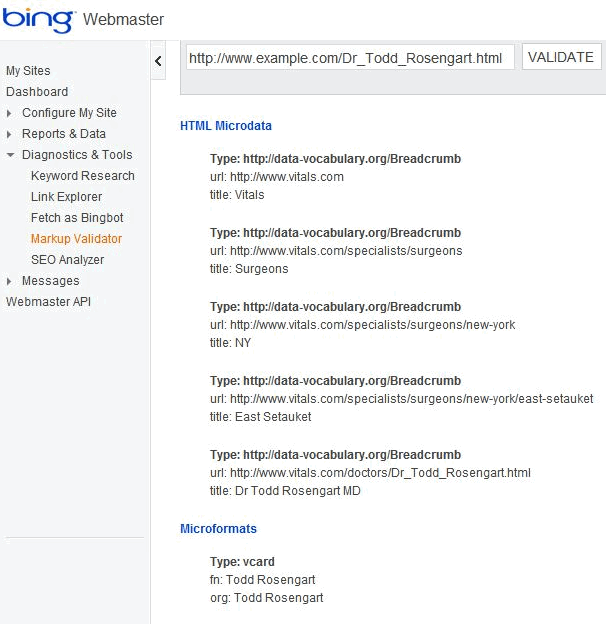Open the SEO Analyzer tool
Screen dimensions: 613x624
click(67, 260)
